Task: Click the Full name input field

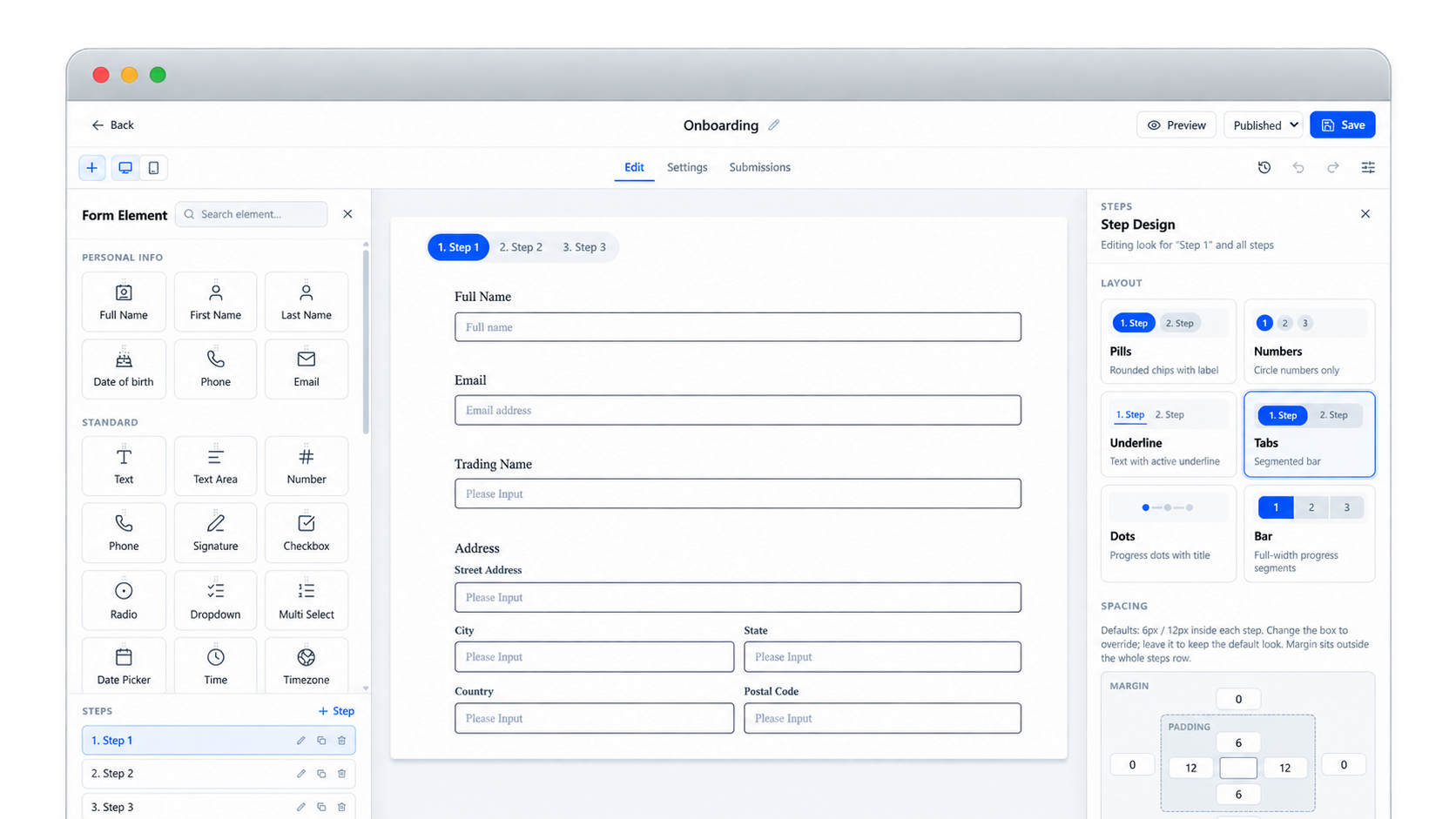Action: click(738, 327)
